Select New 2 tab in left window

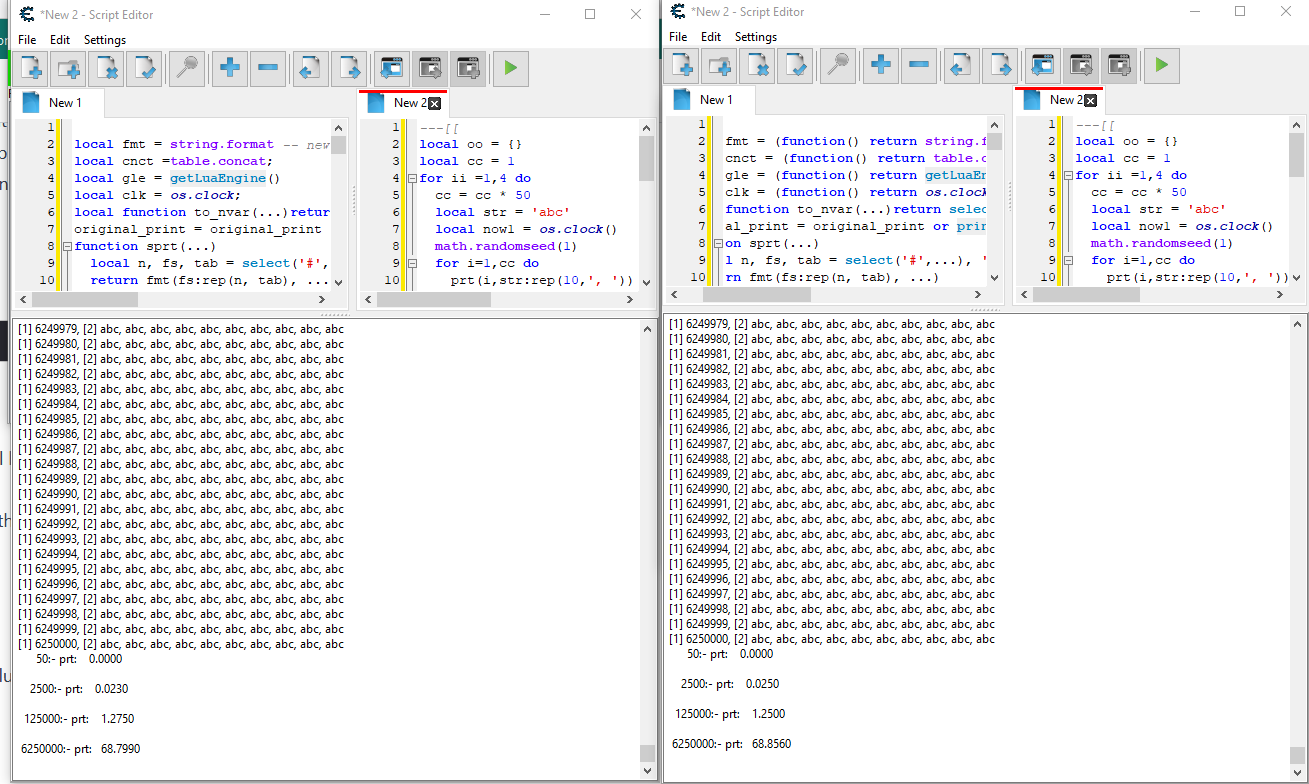403,103
